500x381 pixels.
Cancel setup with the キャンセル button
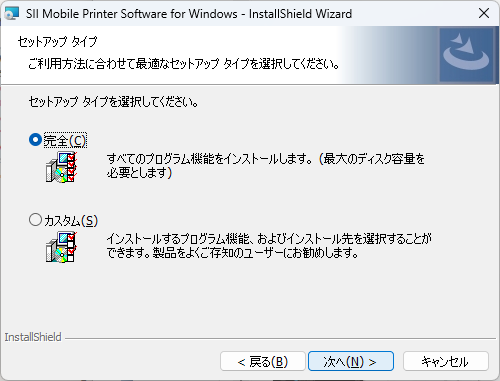tap(446, 361)
